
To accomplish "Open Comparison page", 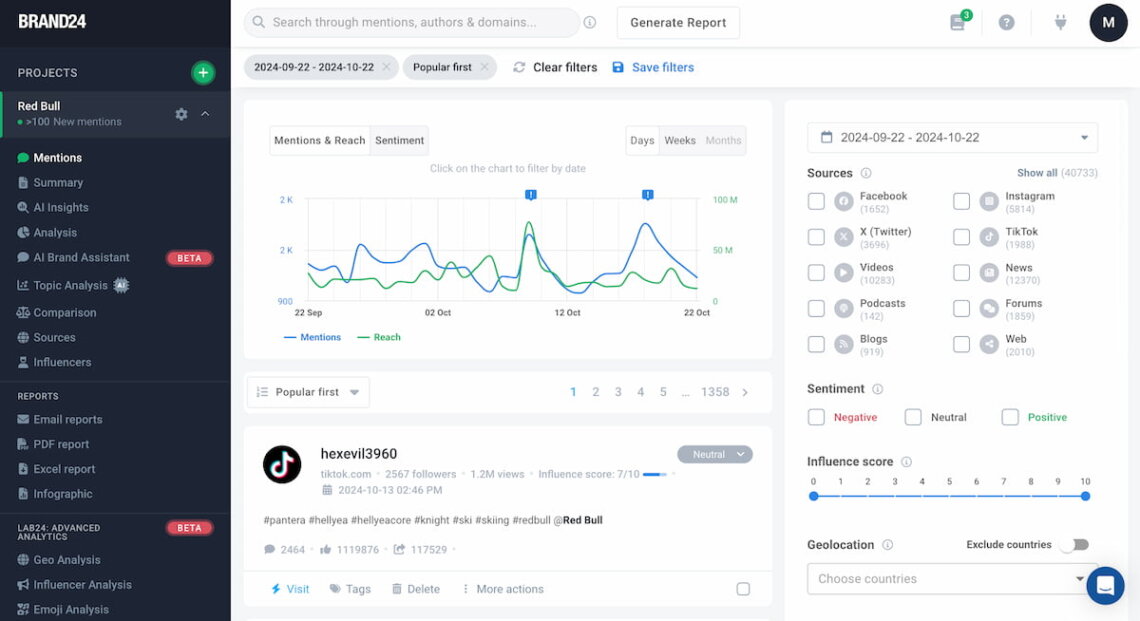I will (x=65, y=313).
